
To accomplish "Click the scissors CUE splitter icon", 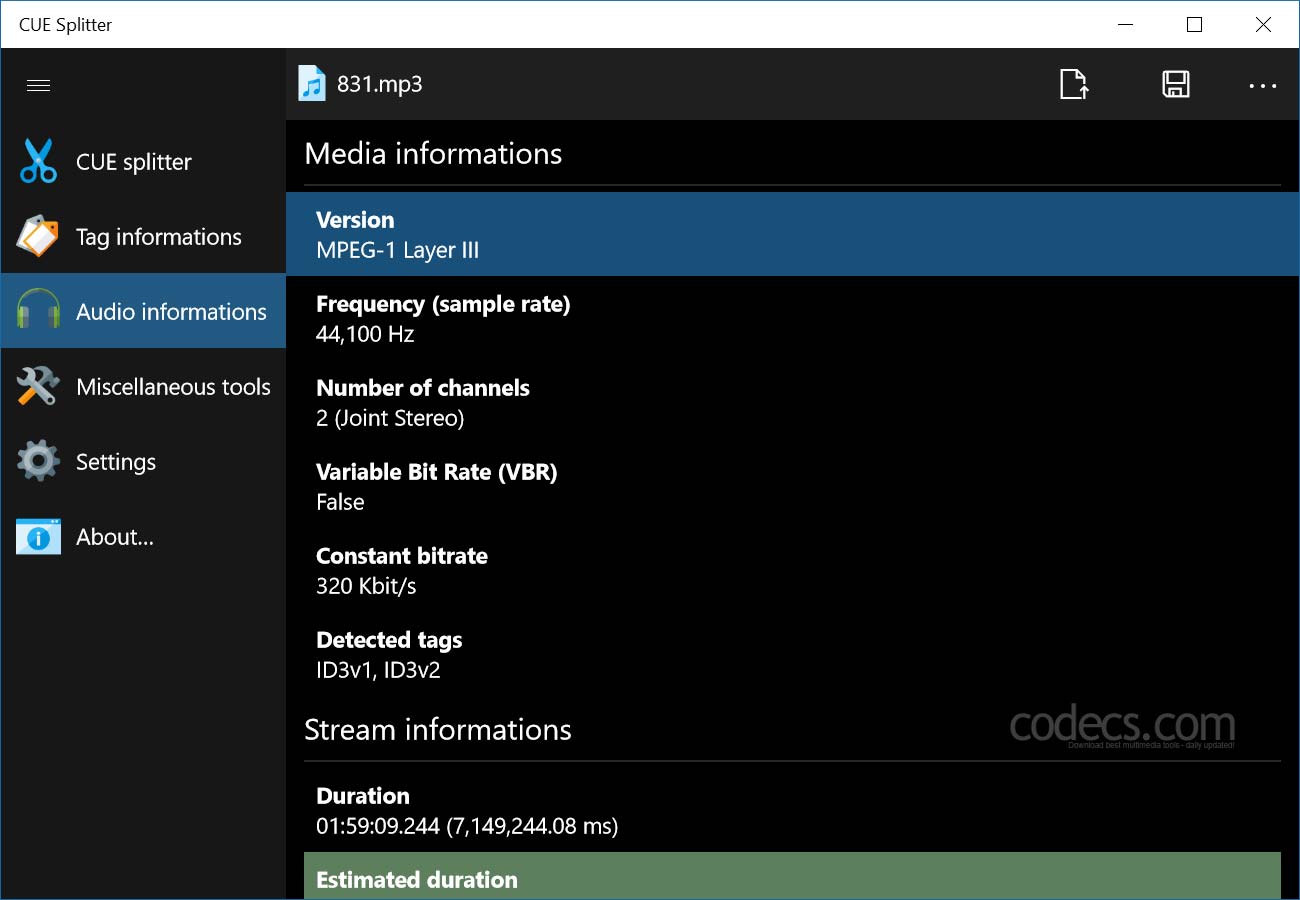I will (x=38, y=161).
